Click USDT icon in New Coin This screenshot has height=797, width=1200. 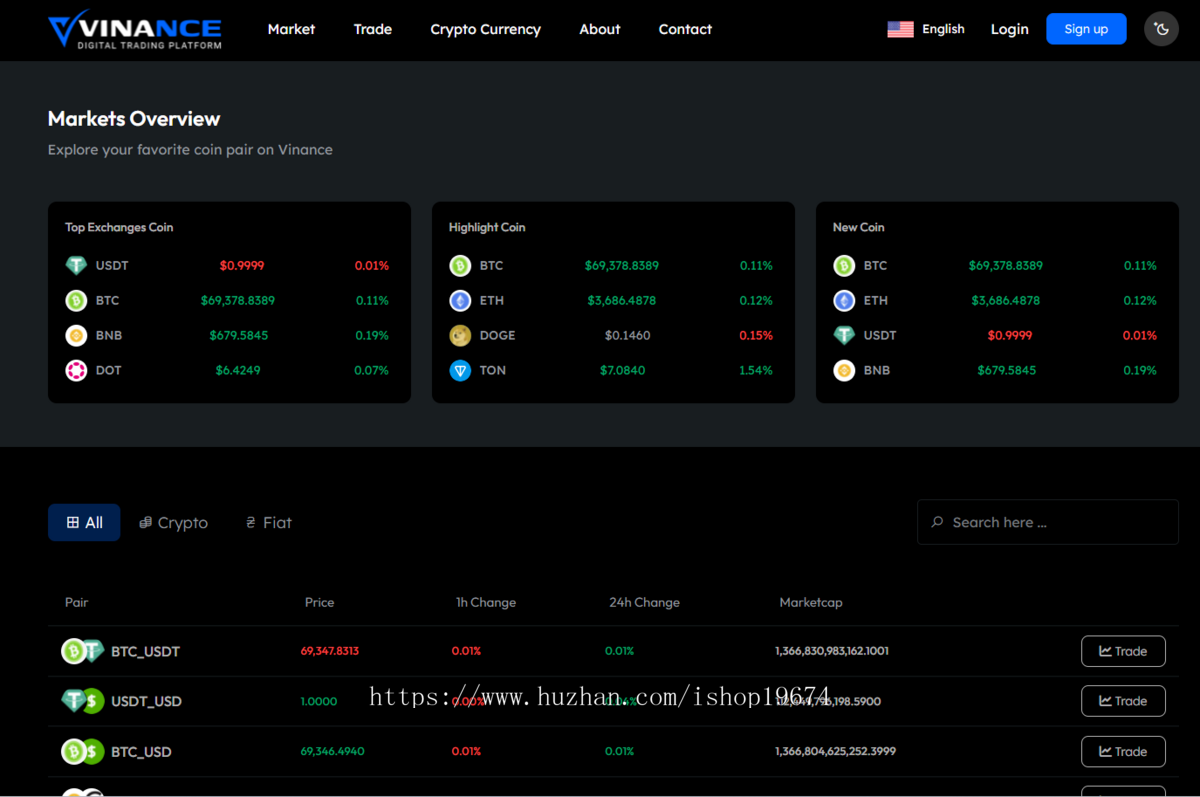tap(844, 335)
